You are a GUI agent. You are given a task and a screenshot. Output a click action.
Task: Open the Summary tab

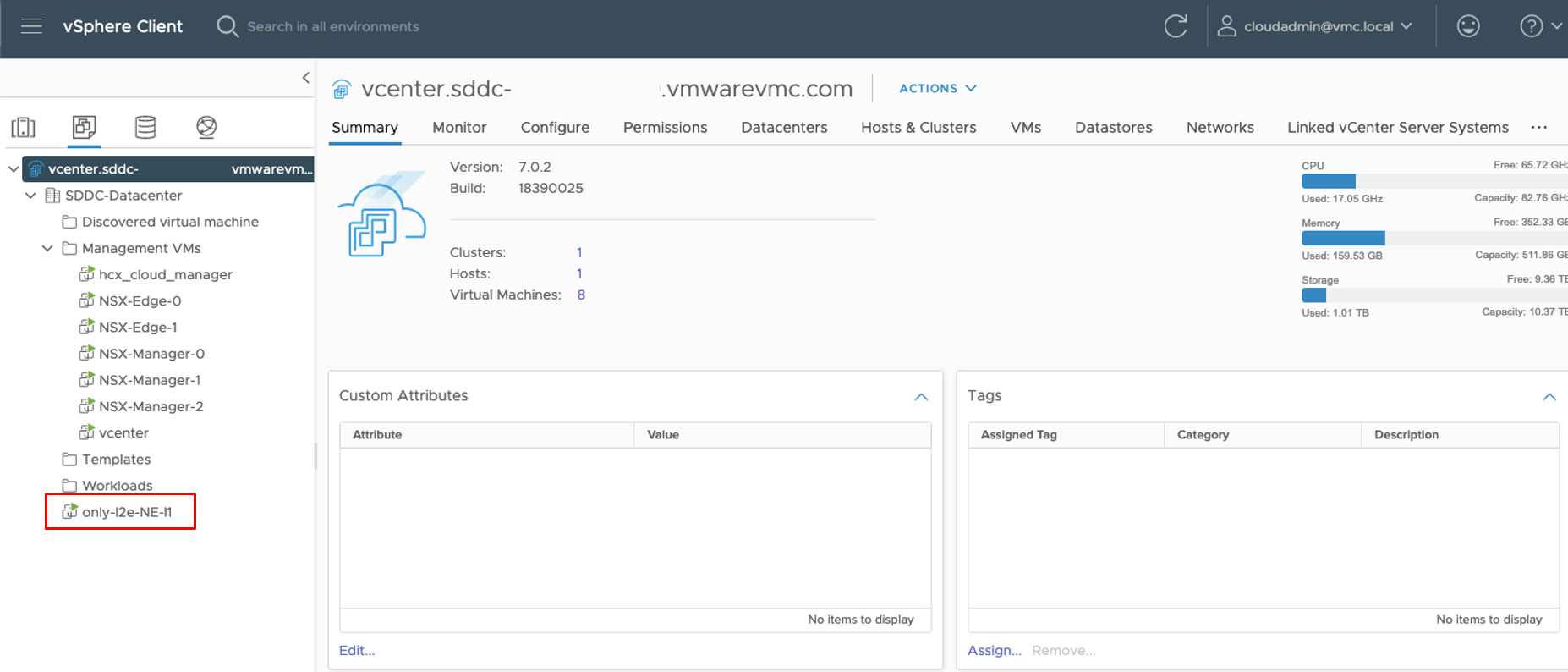coord(365,127)
